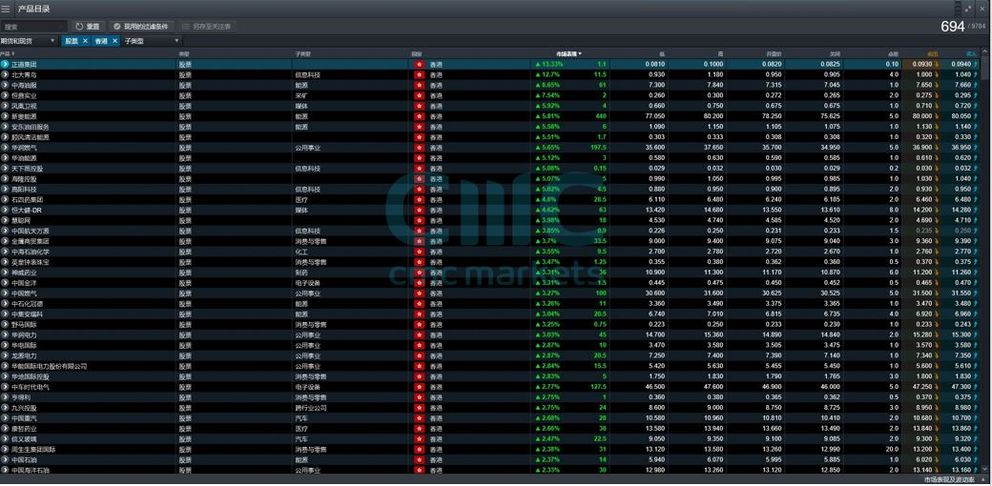The width and height of the screenshot is (992, 486).
Task: Expand the 北大青鸟 row arrow icon
Action: (5, 75)
